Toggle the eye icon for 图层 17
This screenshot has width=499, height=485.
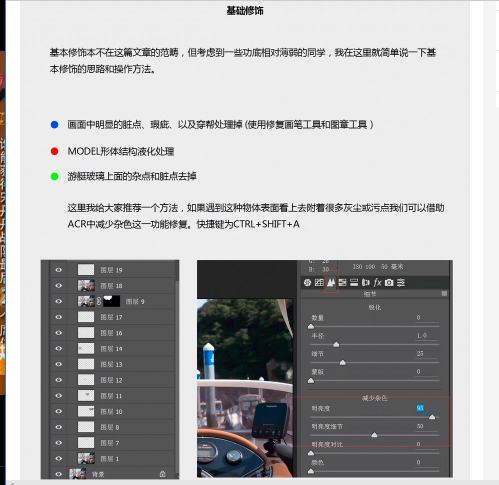(x=59, y=317)
